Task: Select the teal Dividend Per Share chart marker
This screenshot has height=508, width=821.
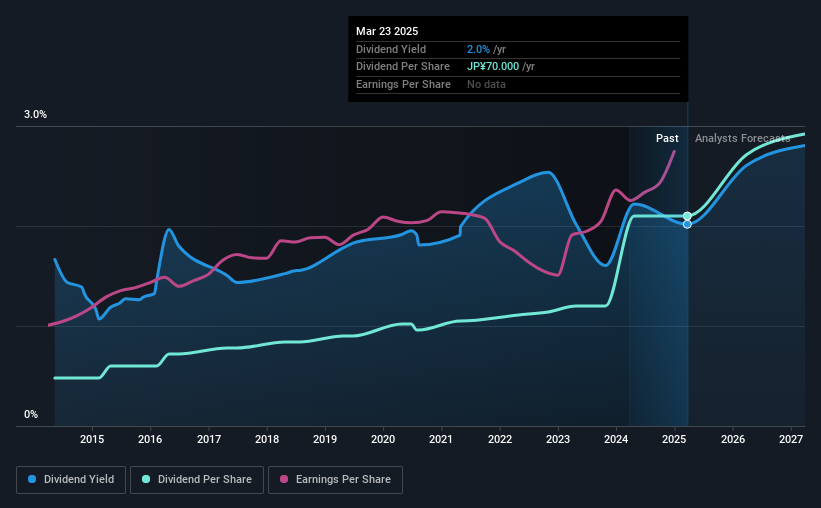Action: (687, 216)
